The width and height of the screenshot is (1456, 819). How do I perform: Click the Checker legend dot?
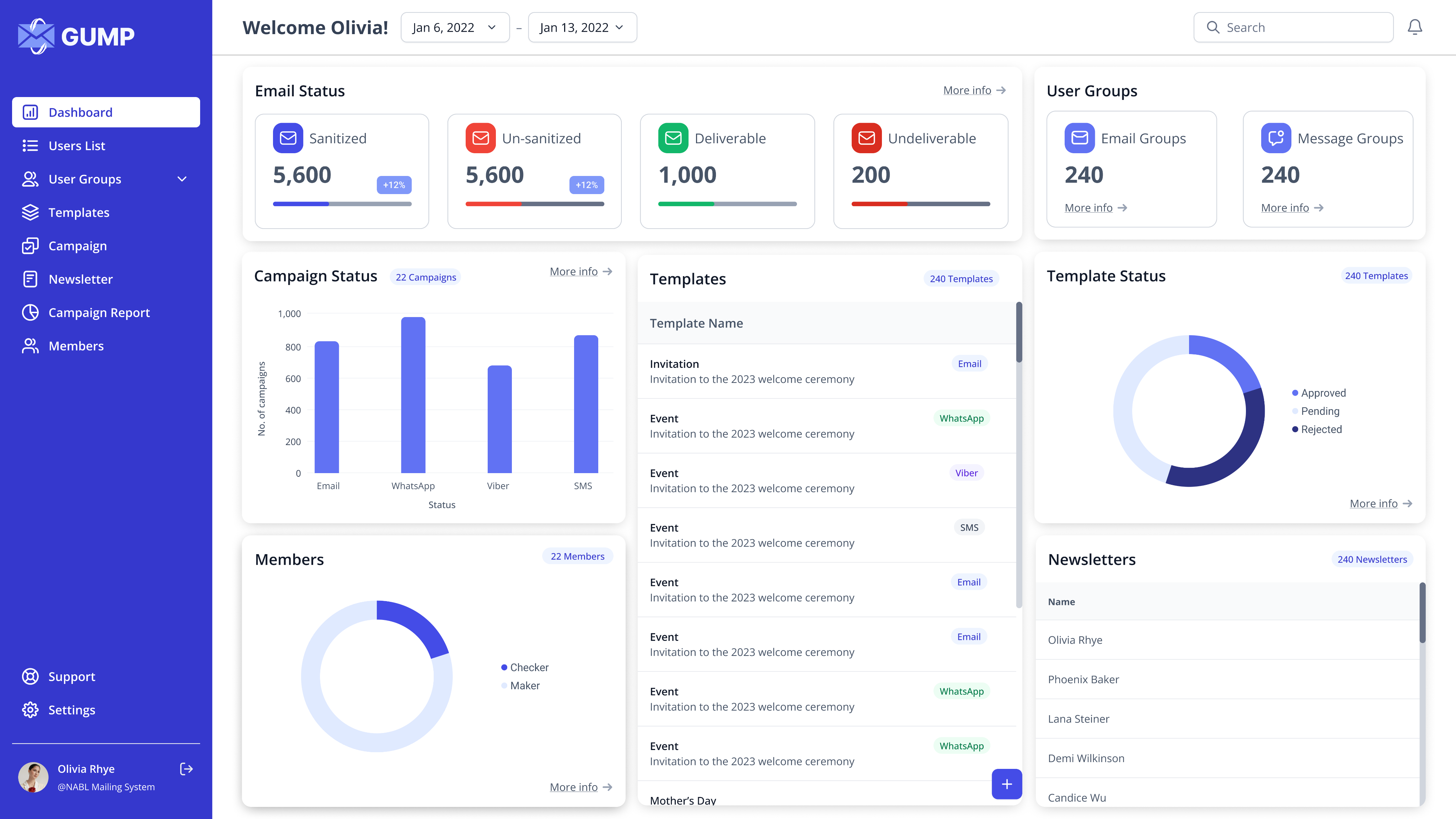click(504, 668)
